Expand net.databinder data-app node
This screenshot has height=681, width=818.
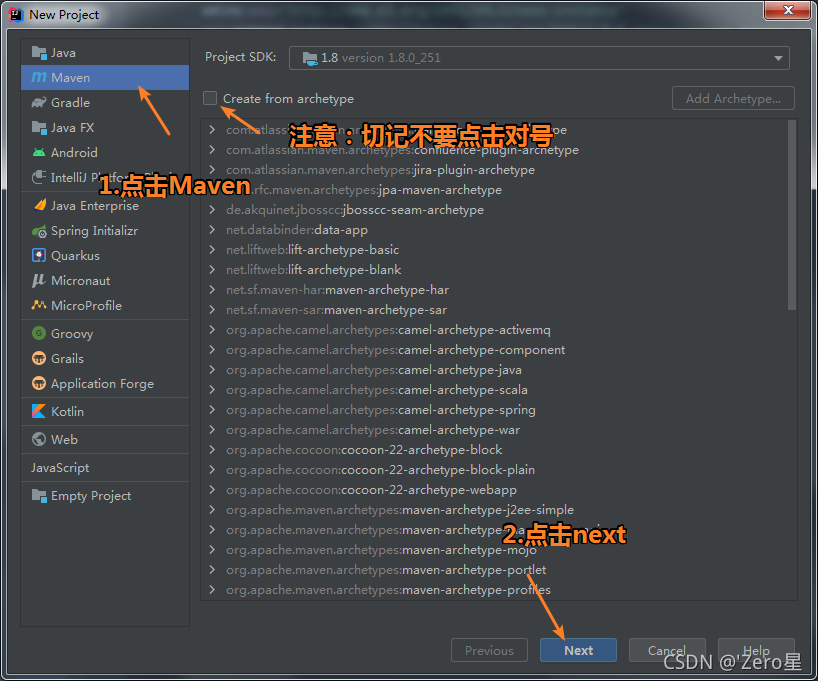coord(212,230)
